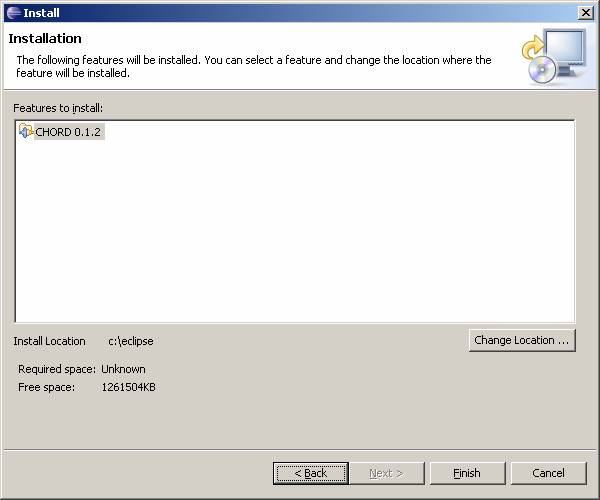
Task: Click the Required space label
Action: [57, 369]
